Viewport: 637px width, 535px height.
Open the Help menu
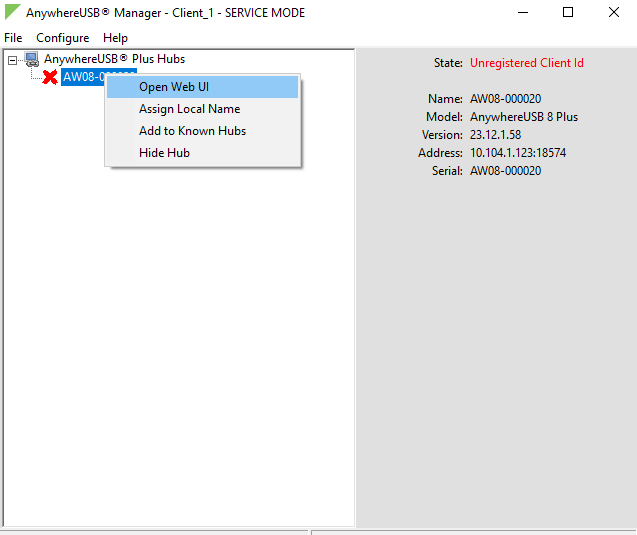coord(115,38)
